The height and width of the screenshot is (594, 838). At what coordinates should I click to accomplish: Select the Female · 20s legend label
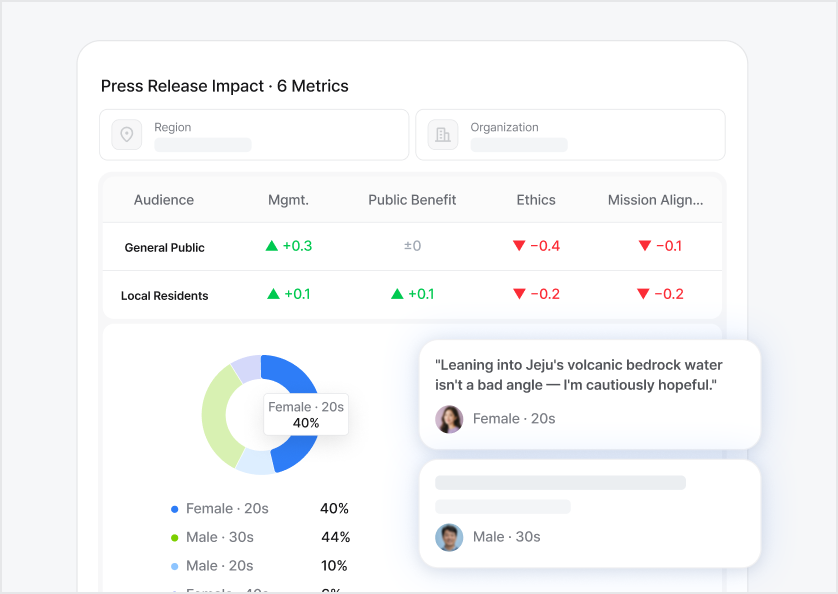(x=227, y=508)
